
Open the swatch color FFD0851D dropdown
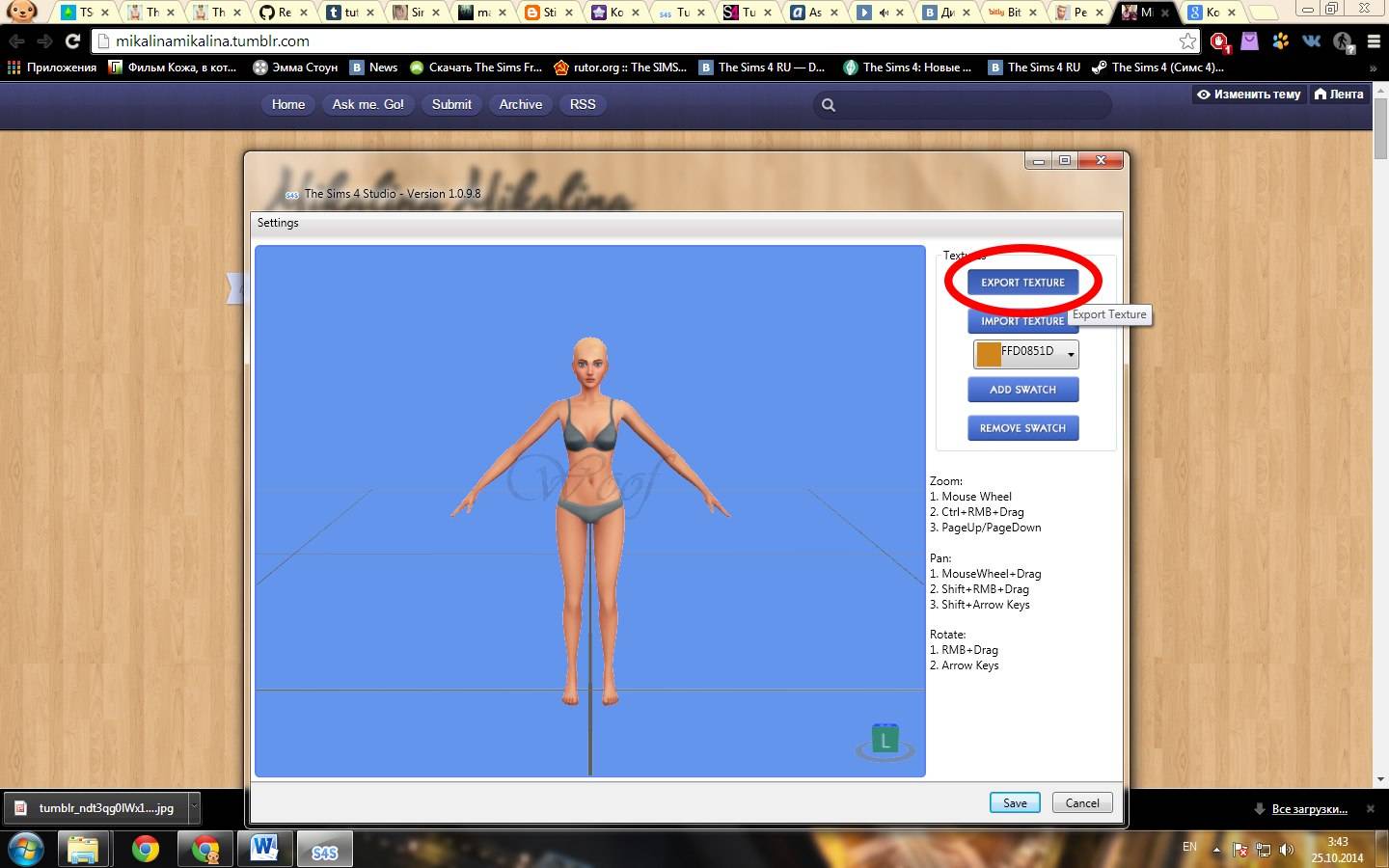pos(1070,355)
